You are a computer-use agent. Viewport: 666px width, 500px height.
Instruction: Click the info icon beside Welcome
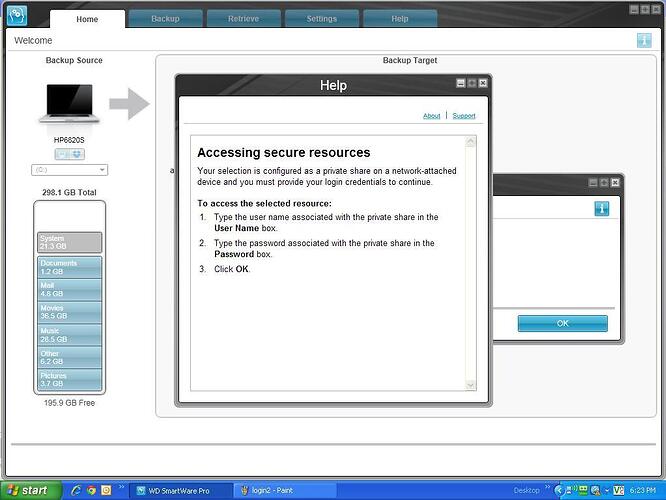point(644,41)
